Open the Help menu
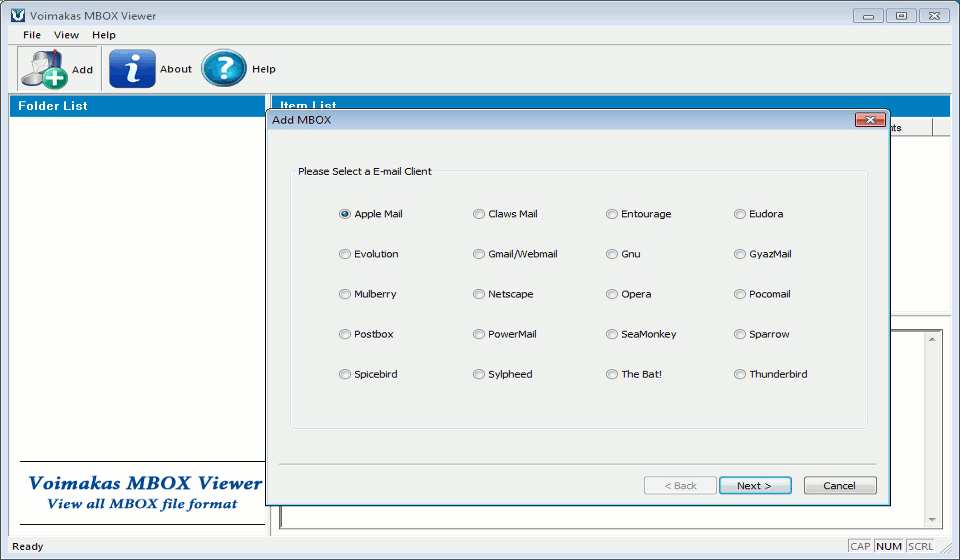This screenshot has width=960, height=560. click(103, 35)
